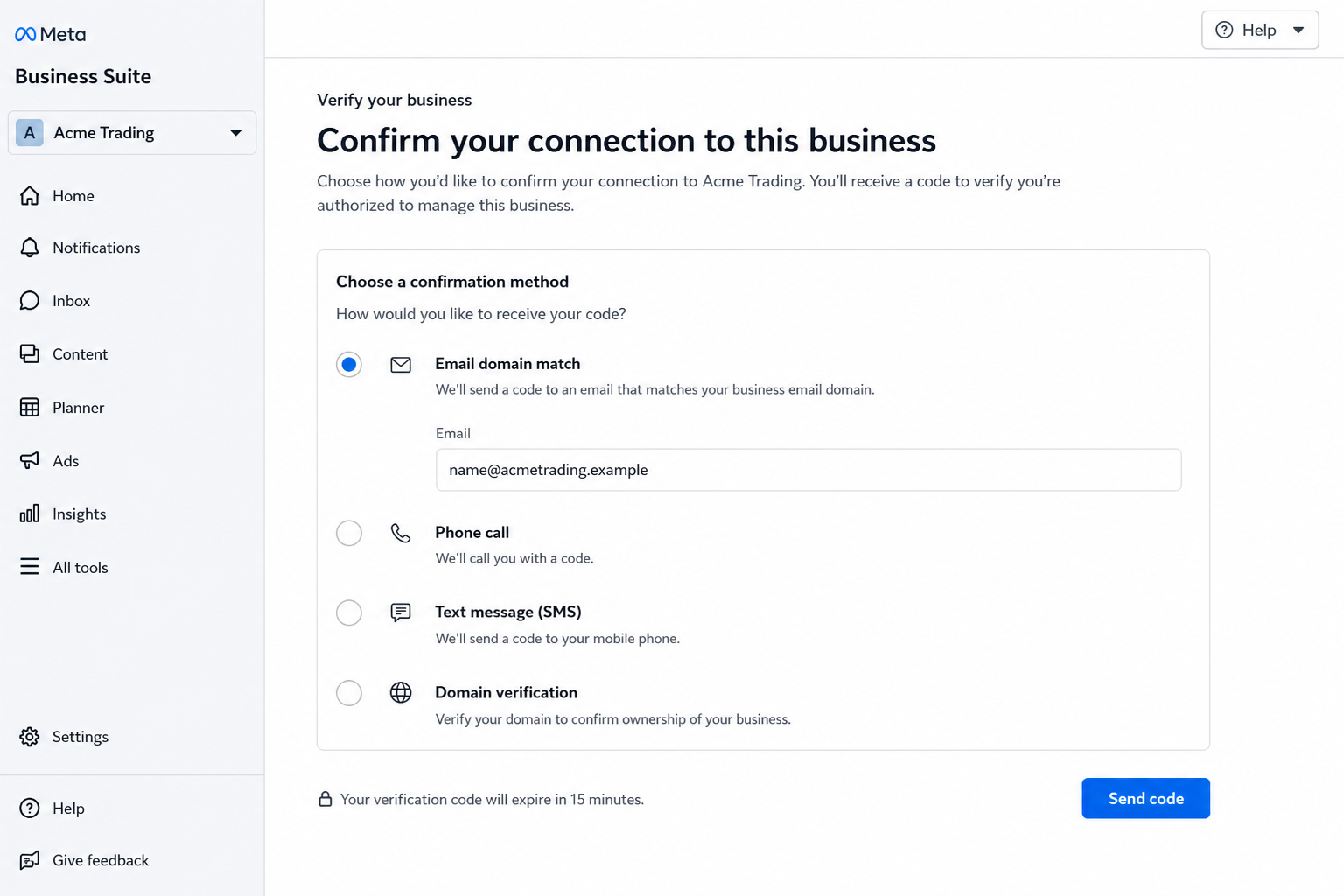
Task: Open Give feedback label in sidebar
Action: (x=101, y=860)
